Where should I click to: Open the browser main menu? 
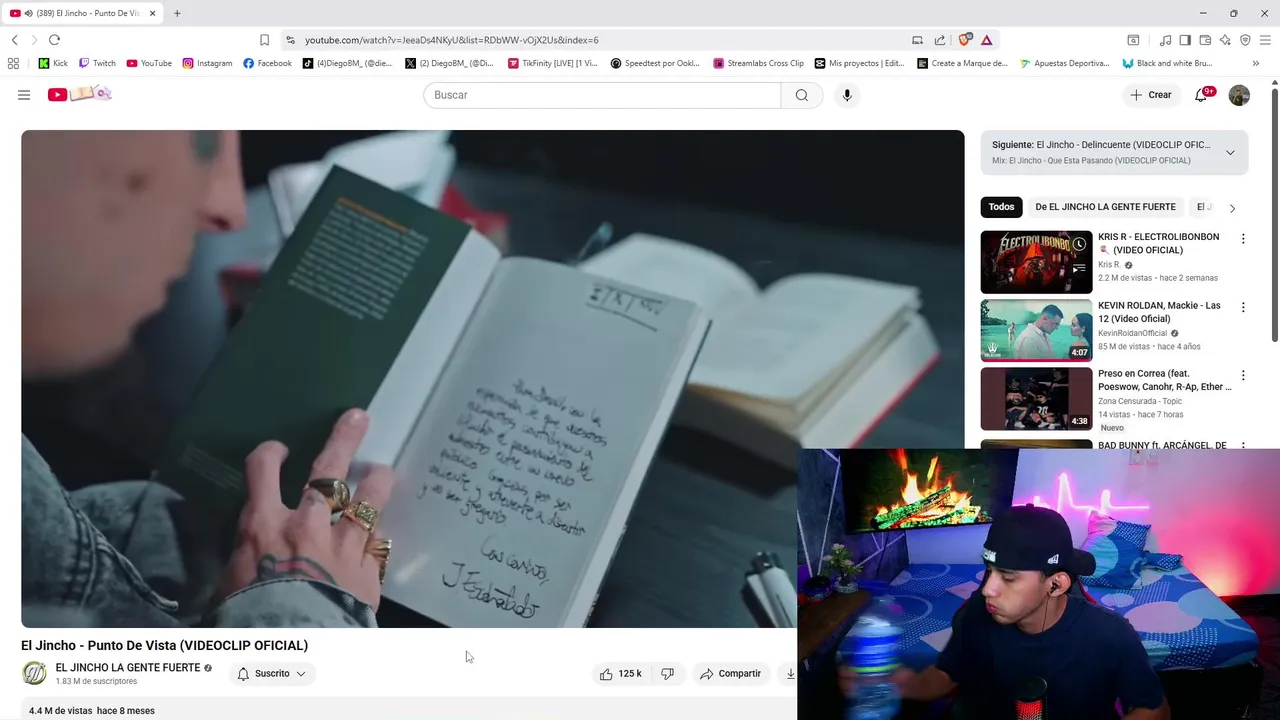1265,40
